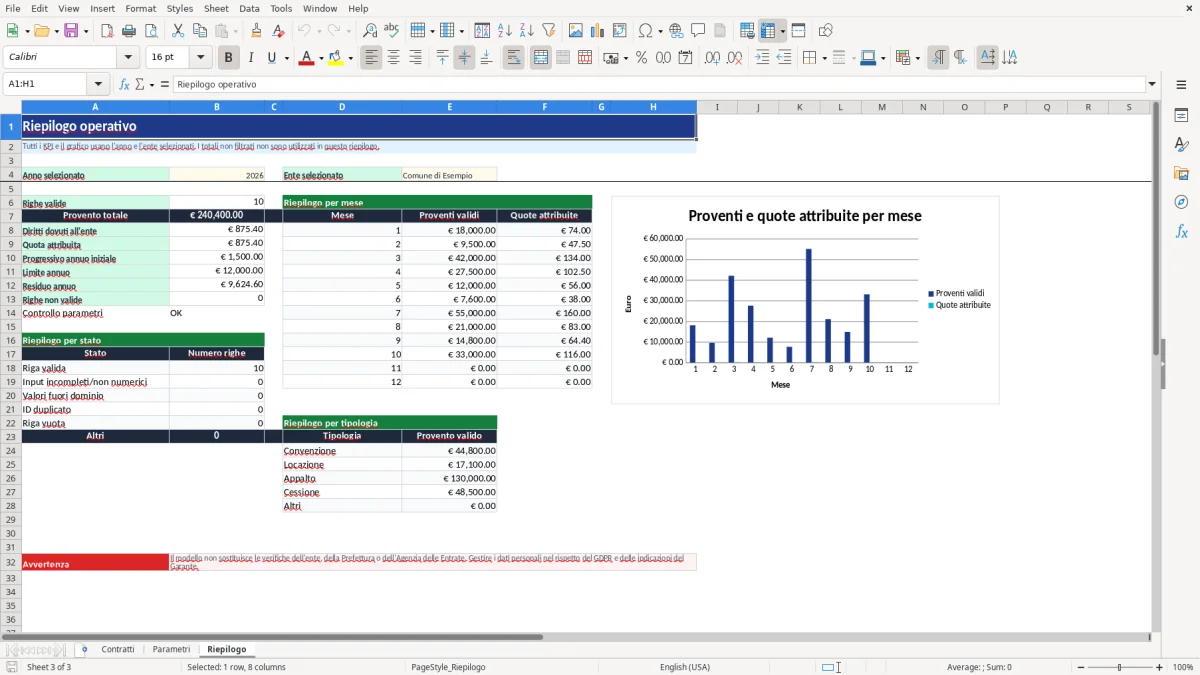
Task: Click the Print icon
Action: [x=129, y=31]
